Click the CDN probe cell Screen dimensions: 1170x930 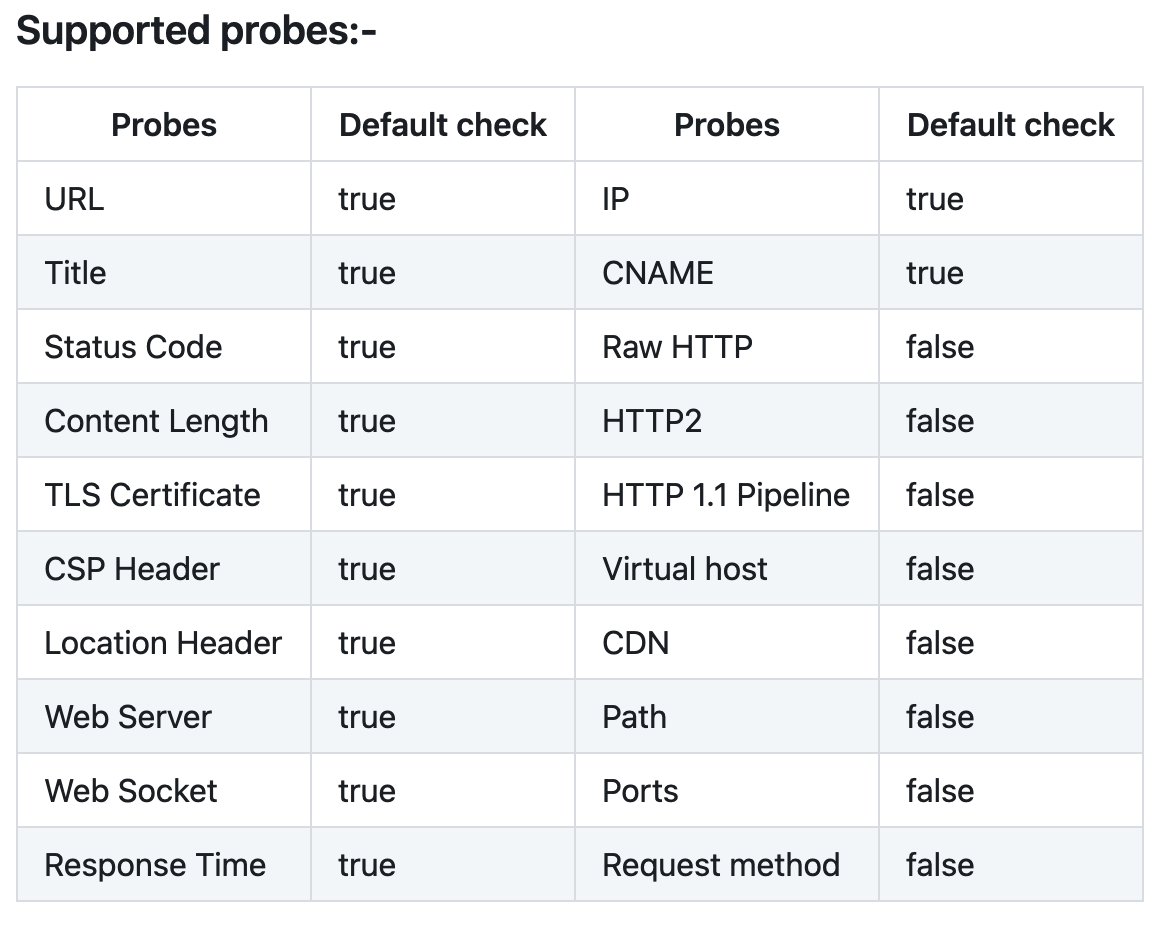point(727,642)
